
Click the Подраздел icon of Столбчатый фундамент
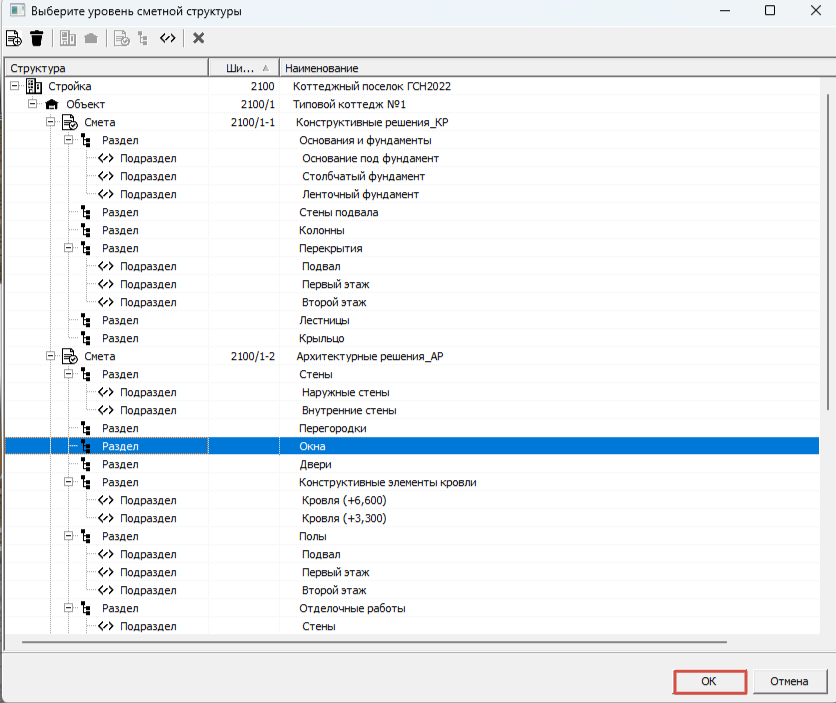tap(106, 176)
